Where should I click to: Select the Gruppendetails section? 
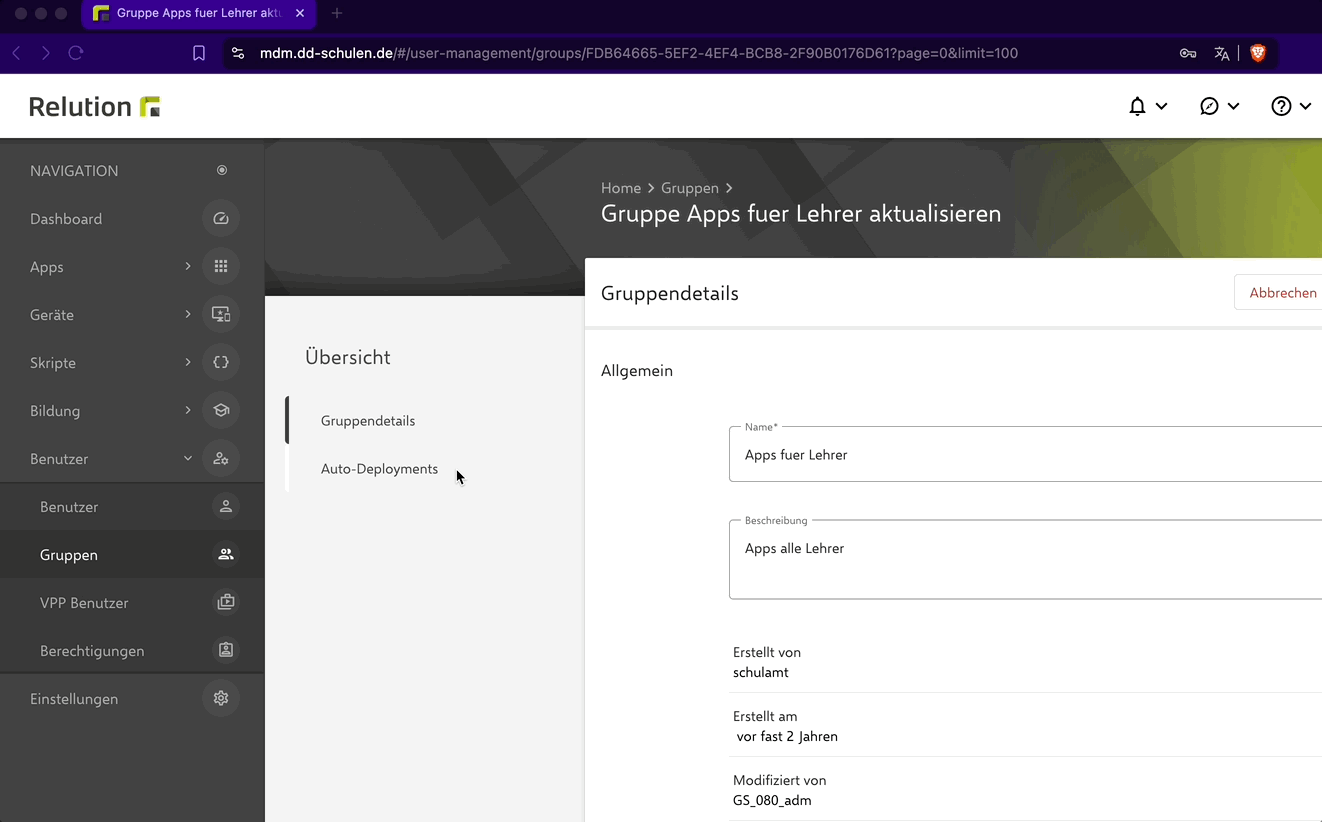pyautogui.click(x=368, y=421)
